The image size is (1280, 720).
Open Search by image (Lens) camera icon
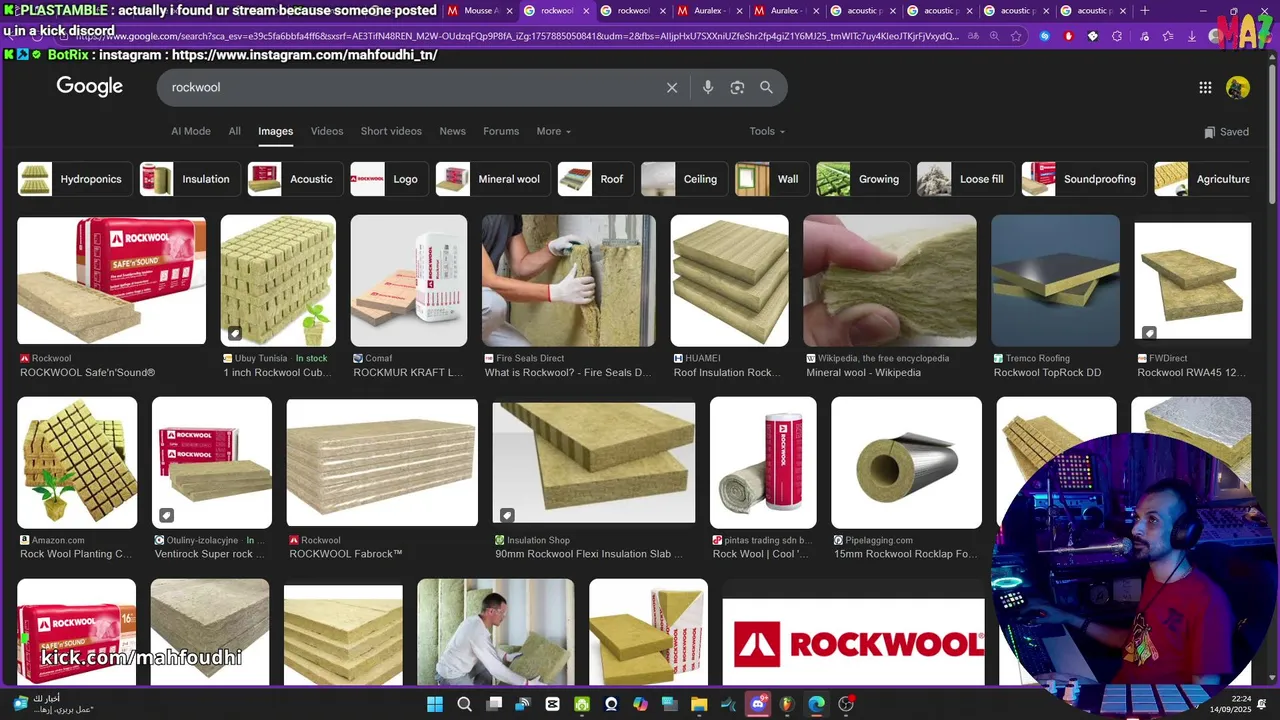[x=737, y=88]
